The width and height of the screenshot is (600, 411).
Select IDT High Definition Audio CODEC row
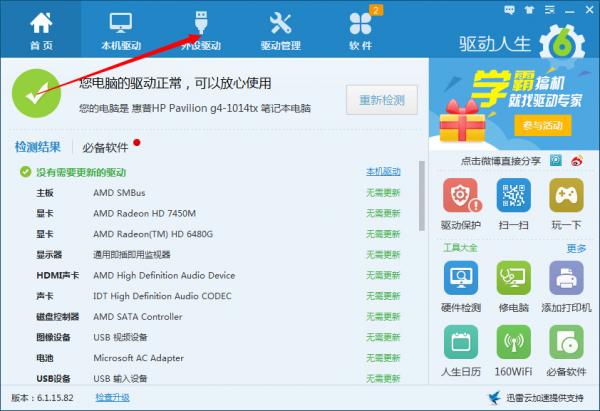pyautogui.click(x=218, y=296)
